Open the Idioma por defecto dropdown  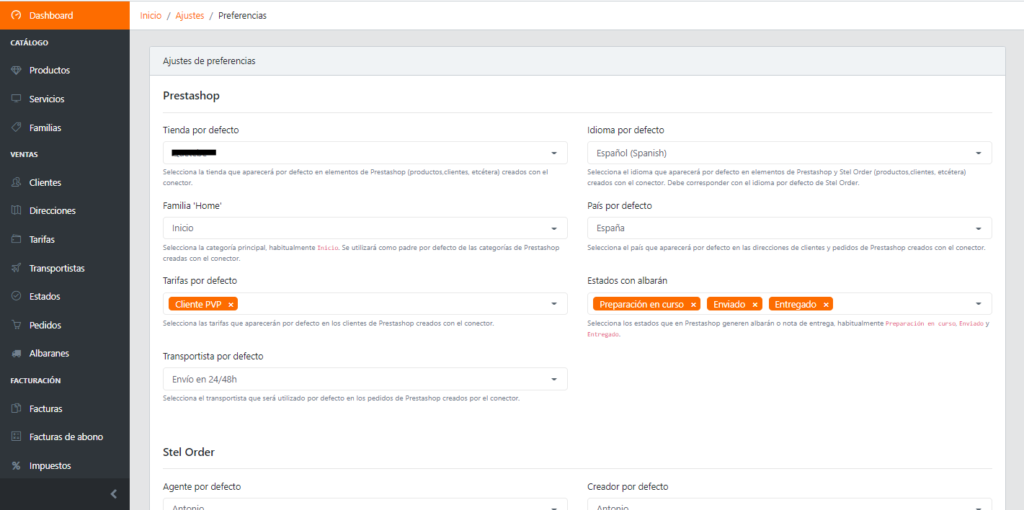pyautogui.click(x=789, y=153)
